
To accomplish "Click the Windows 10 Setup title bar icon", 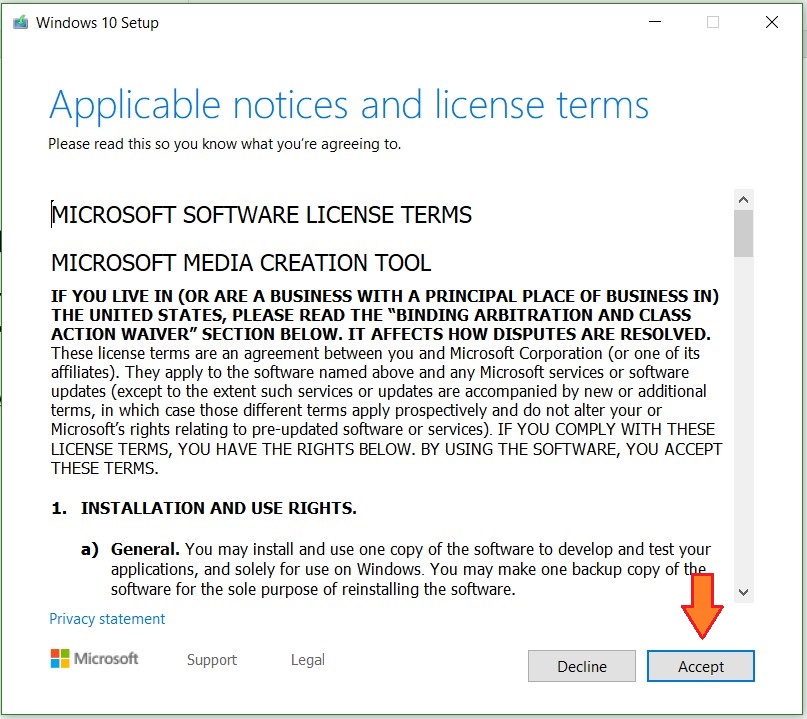I will tap(21, 23).
